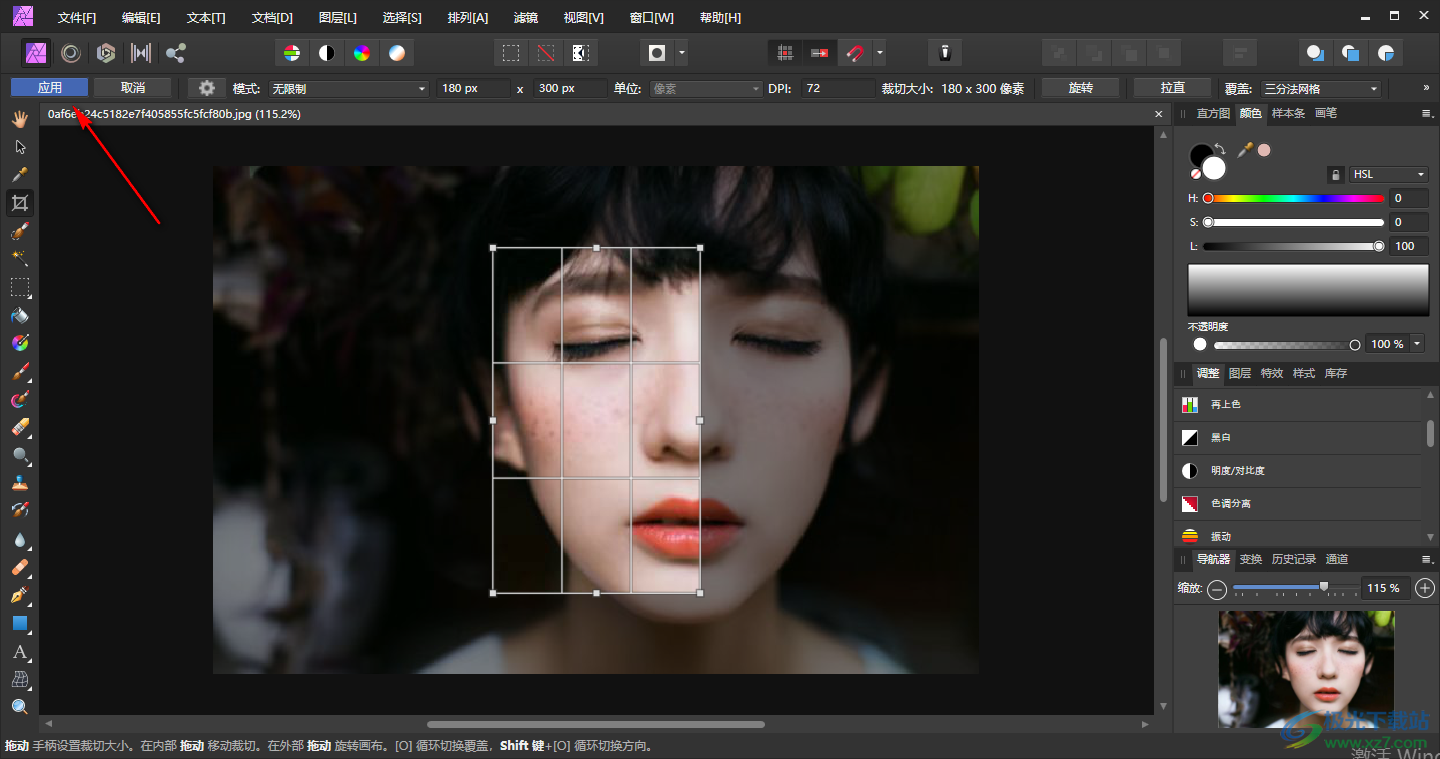Switch to Liquify Persona
1440x759 pixels.
pos(71,53)
